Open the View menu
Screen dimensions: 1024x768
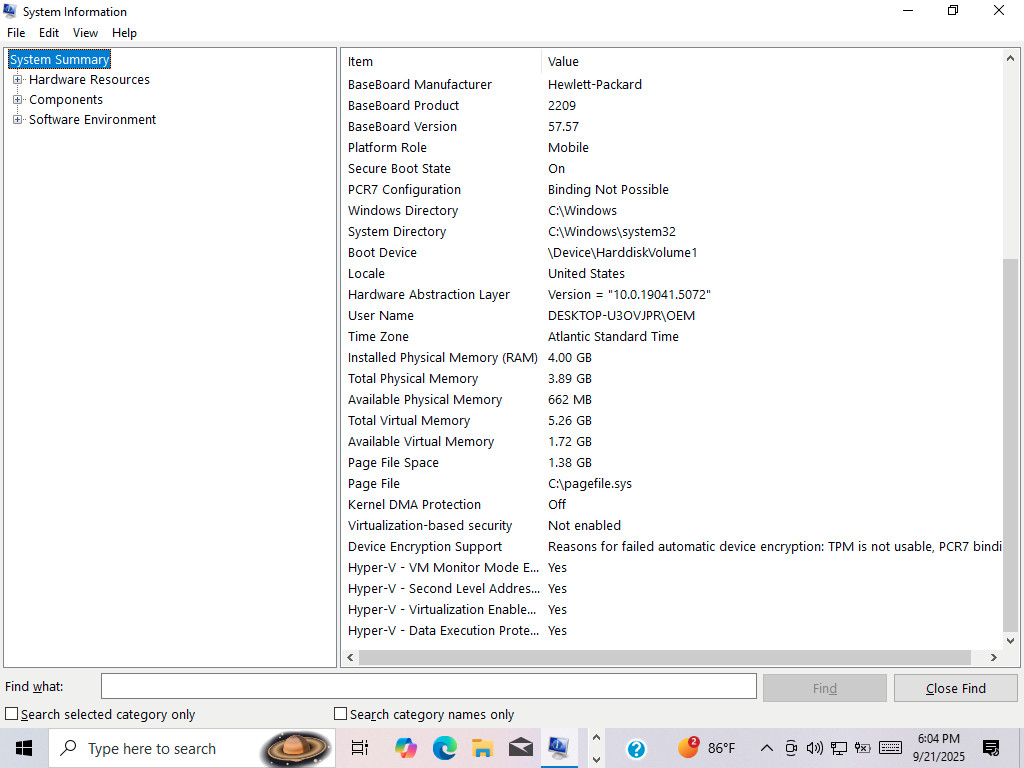pyautogui.click(x=86, y=33)
